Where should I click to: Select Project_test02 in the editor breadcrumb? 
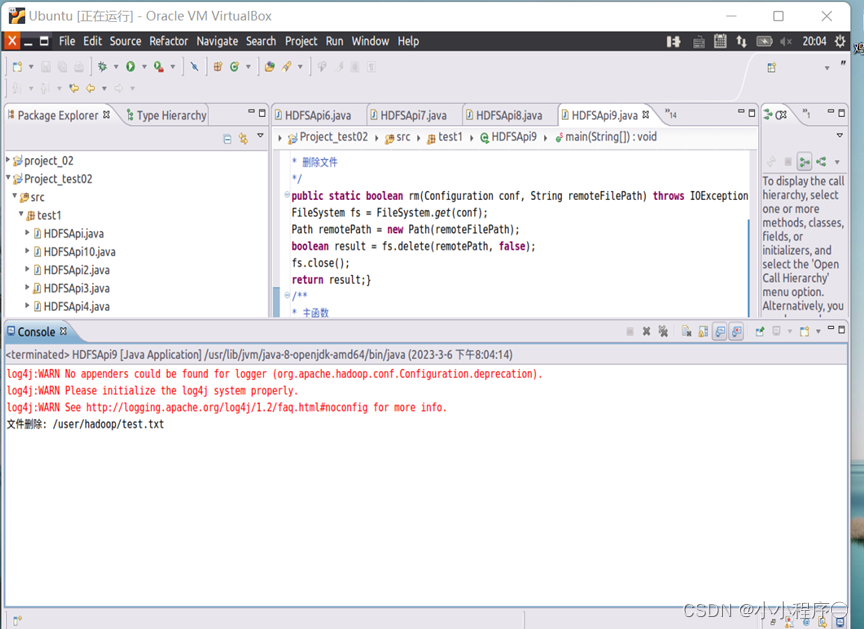(333, 137)
